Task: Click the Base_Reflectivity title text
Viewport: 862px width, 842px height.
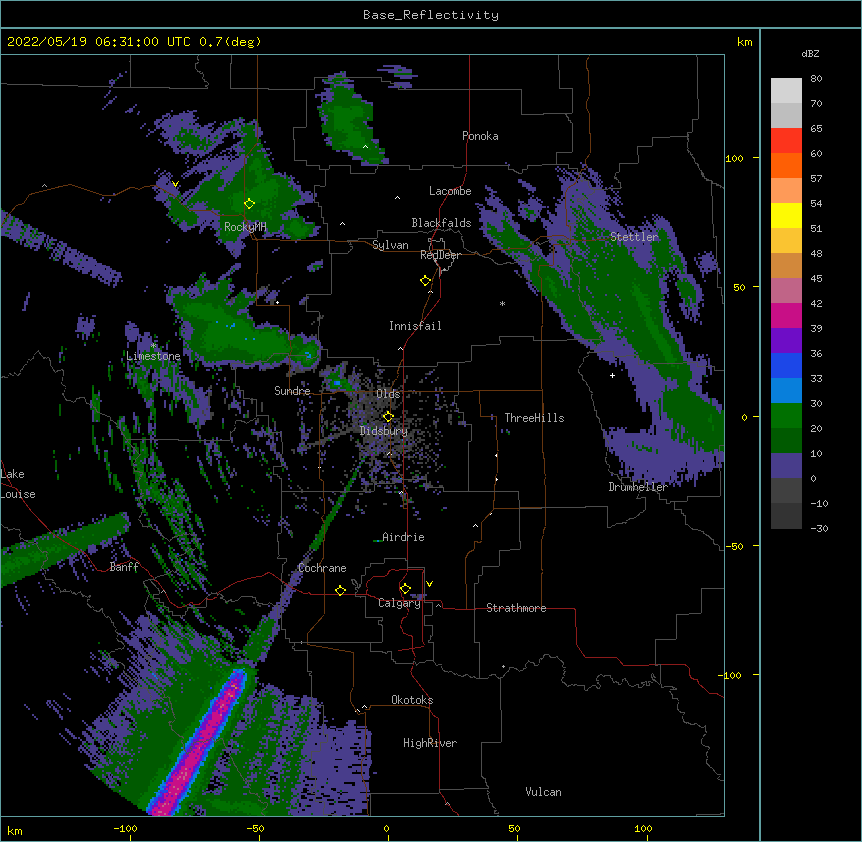Action: 431,15
